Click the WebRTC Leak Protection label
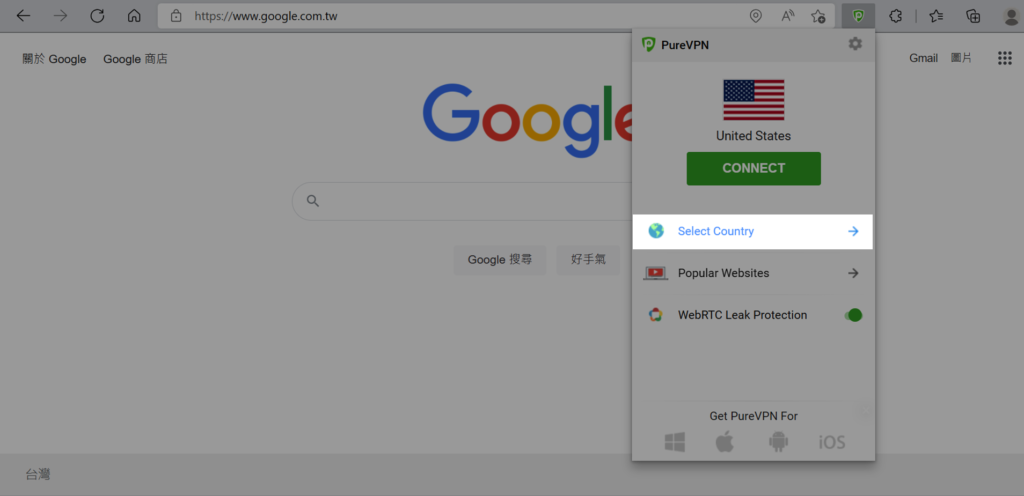The image size is (1024, 496). click(743, 315)
